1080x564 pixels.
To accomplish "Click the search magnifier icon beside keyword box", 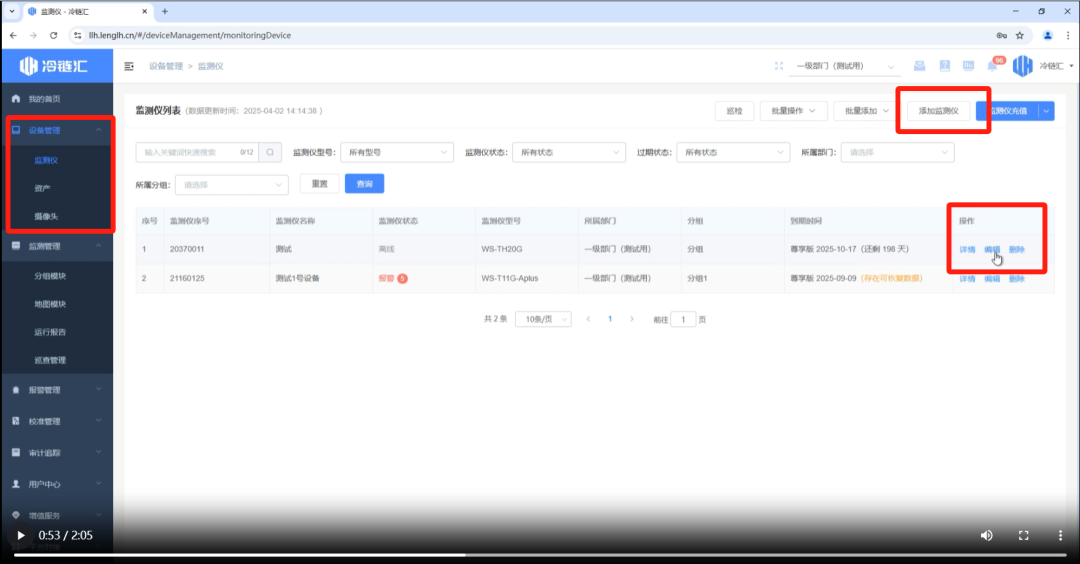I will click(x=270, y=152).
